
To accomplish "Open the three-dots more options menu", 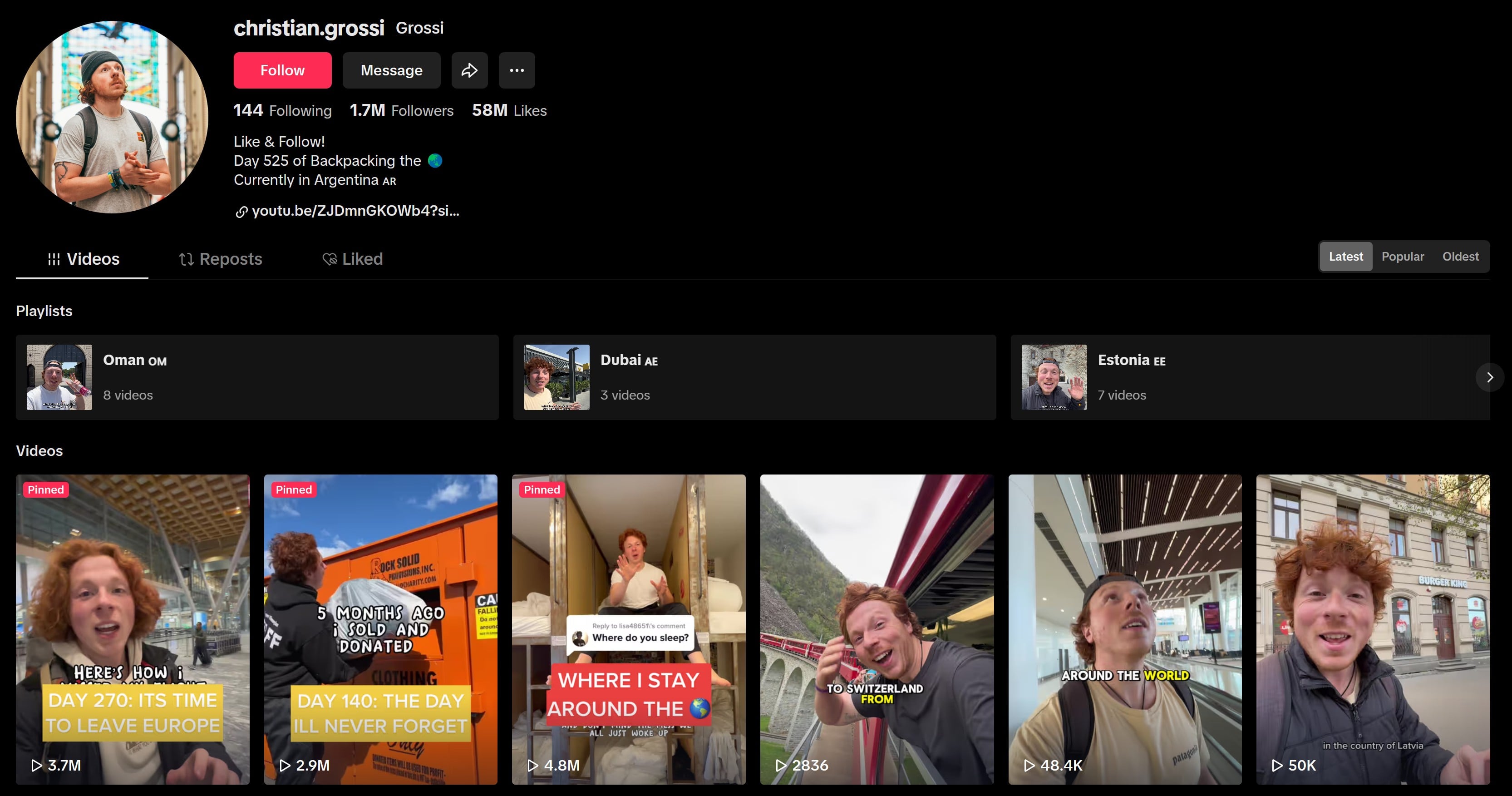I will pyautogui.click(x=517, y=70).
